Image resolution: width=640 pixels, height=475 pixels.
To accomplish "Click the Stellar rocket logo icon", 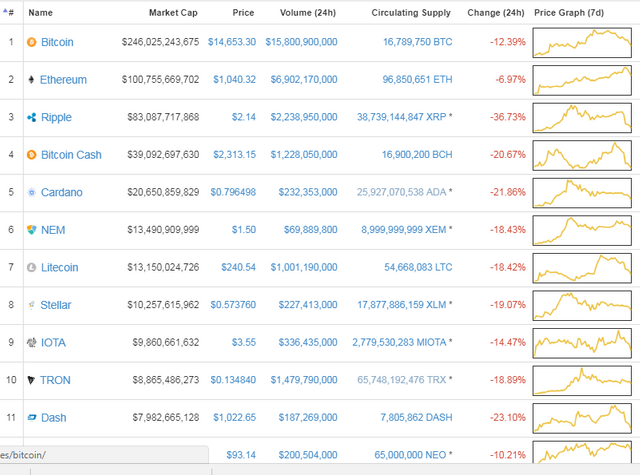I will [31, 305].
